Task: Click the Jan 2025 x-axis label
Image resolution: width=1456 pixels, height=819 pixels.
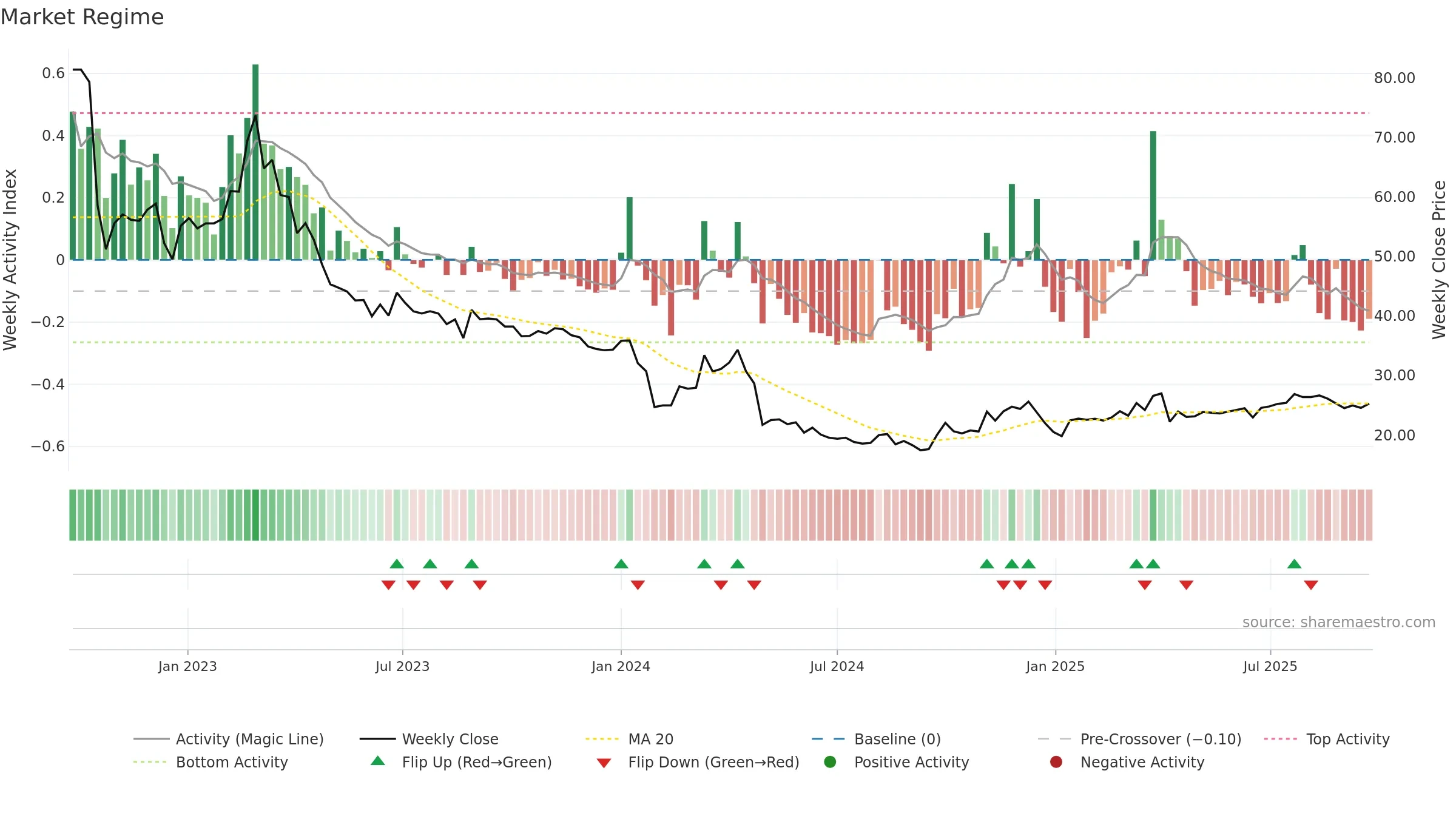Action: 1055,667
